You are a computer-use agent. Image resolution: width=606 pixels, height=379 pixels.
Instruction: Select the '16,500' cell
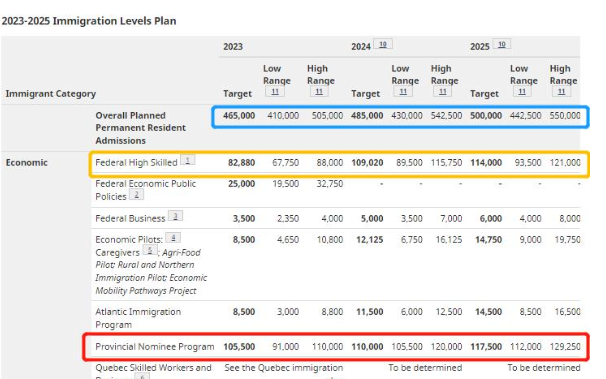567,312
